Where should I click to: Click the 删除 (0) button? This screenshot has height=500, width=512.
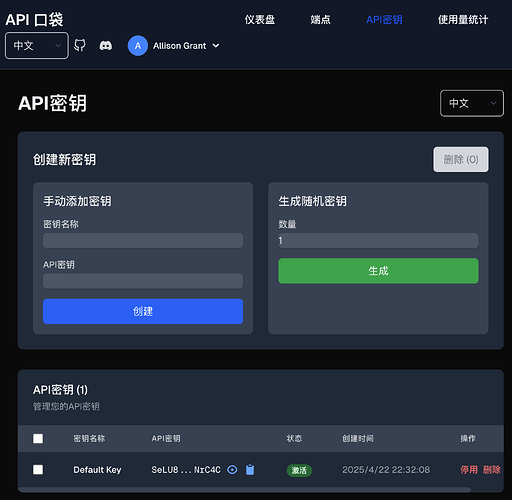(x=461, y=159)
